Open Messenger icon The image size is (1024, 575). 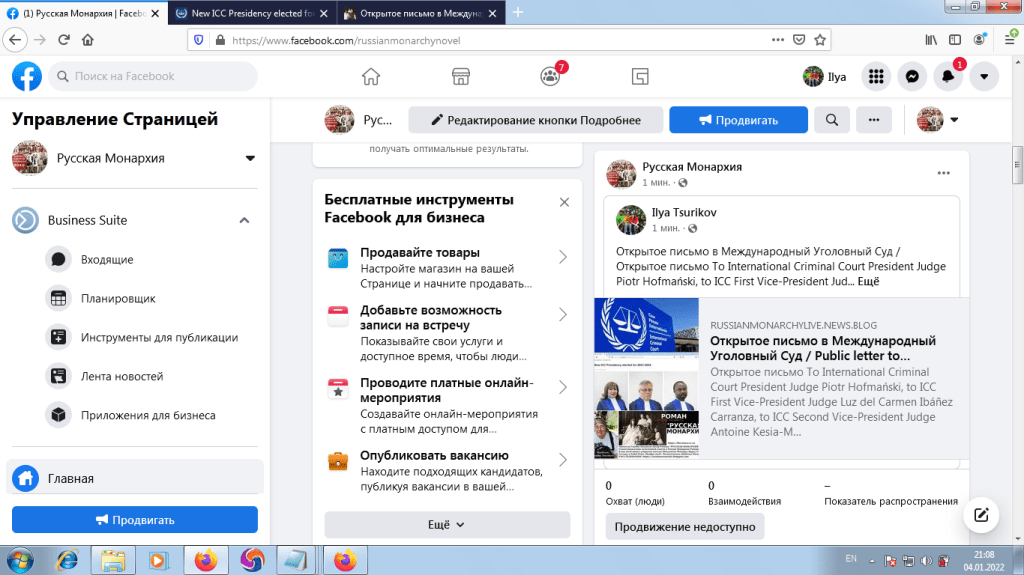click(x=912, y=76)
